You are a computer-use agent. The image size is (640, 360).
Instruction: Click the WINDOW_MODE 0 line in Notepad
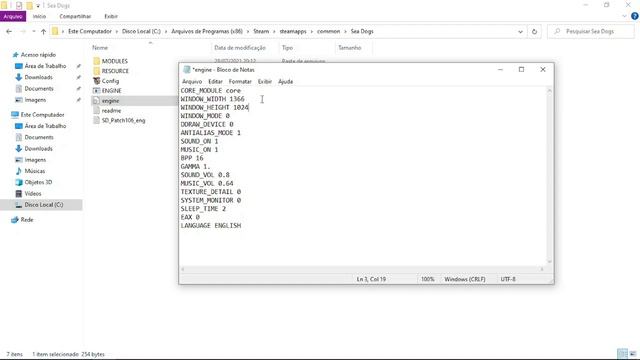click(x=205, y=116)
